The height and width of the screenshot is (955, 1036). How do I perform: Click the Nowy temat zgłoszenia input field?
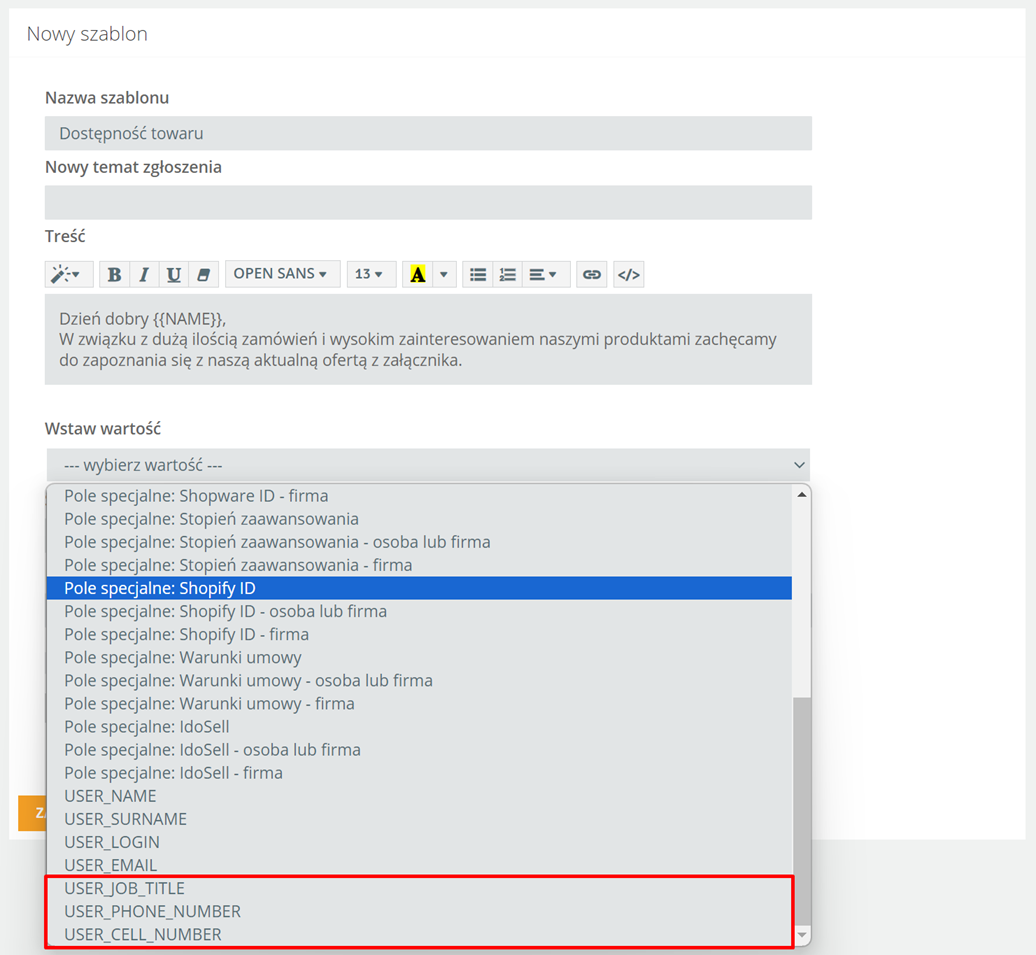(x=428, y=202)
